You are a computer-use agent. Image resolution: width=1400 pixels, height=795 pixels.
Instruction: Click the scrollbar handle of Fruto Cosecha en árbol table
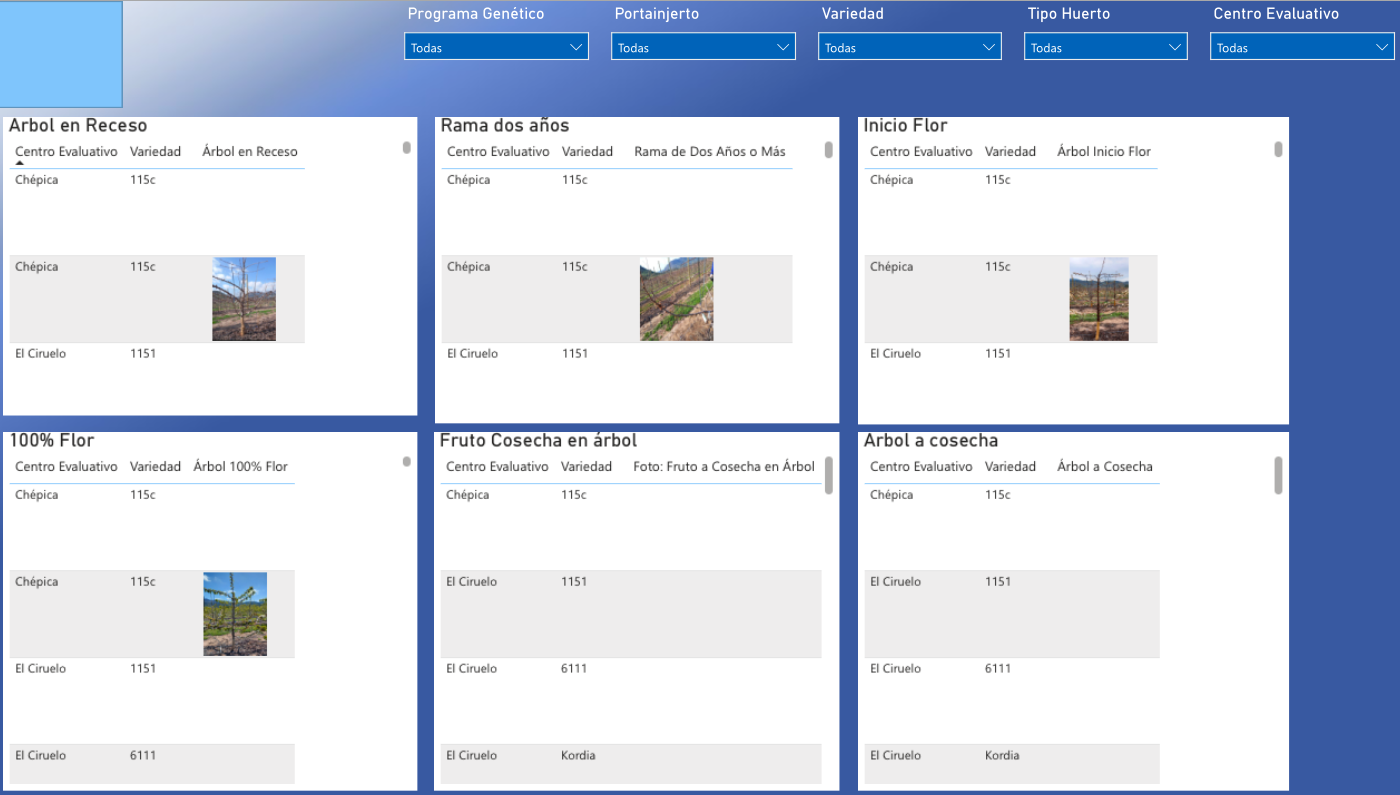click(x=829, y=475)
